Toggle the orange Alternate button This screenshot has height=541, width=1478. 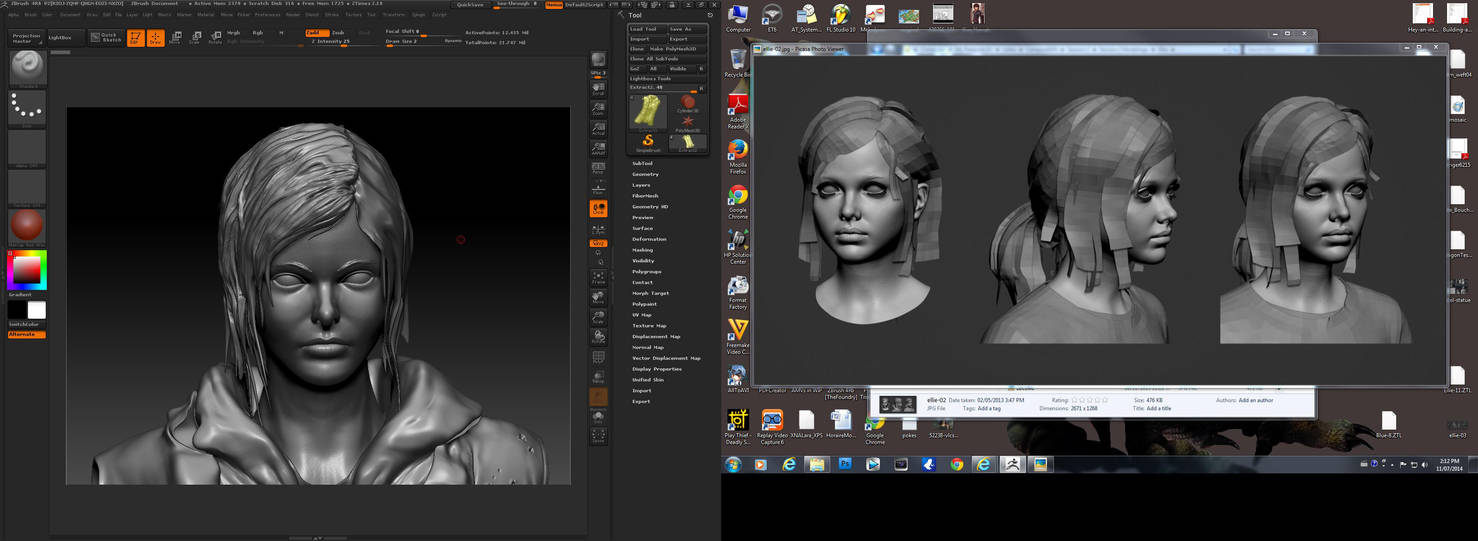(x=27, y=334)
